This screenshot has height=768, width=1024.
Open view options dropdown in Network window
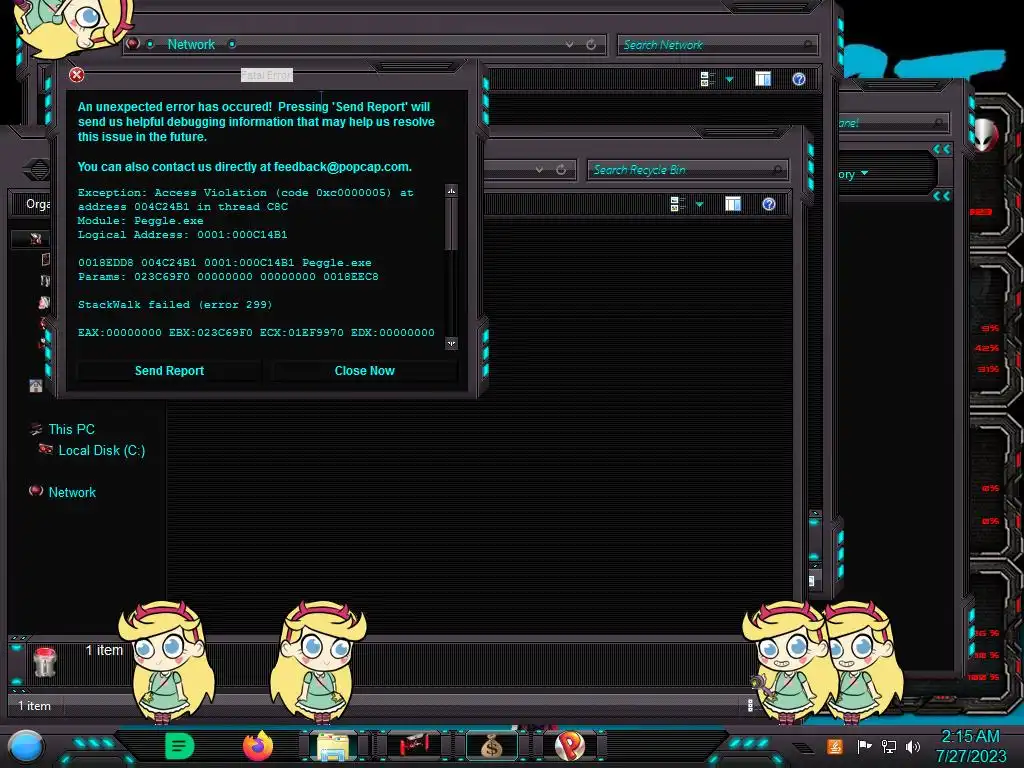tap(729, 80)
